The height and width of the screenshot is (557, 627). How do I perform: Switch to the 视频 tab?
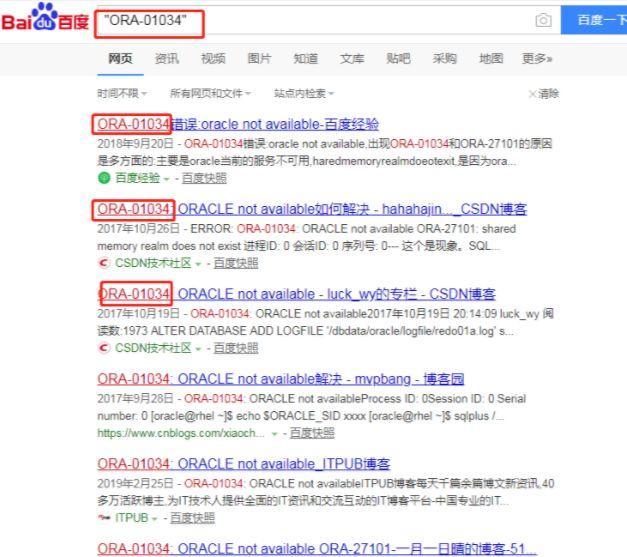click(213, 59)
